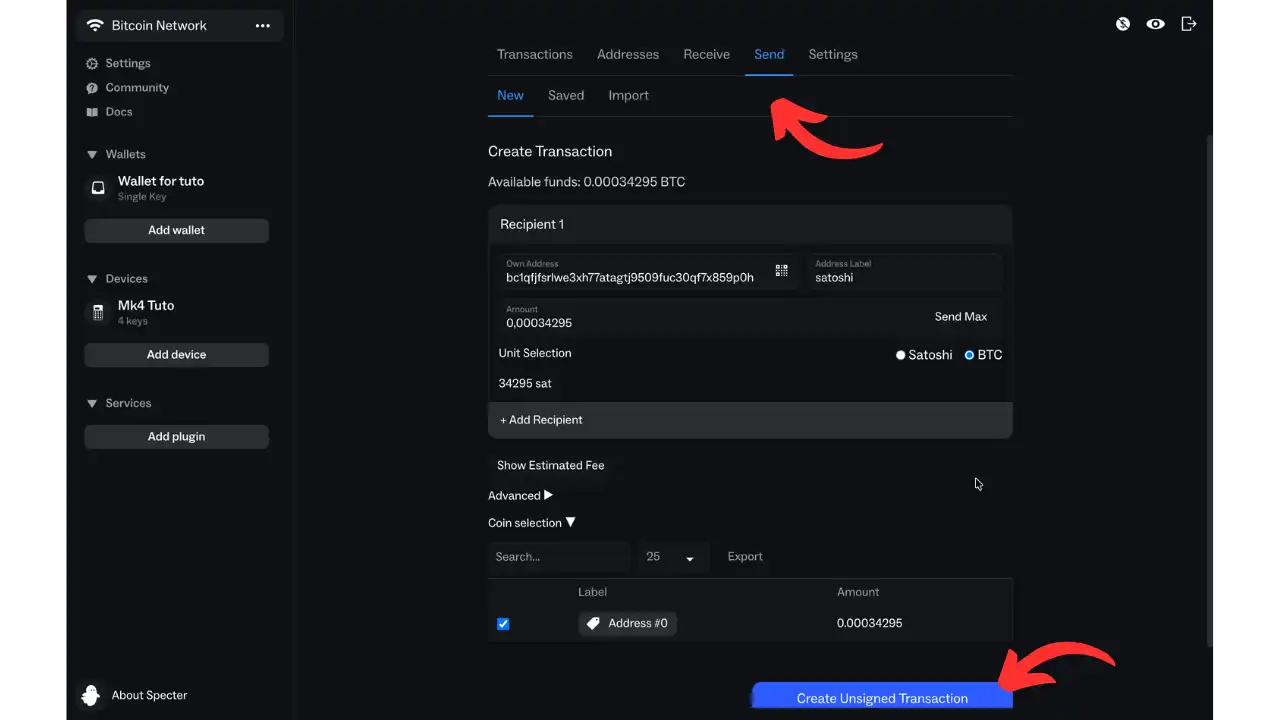Click the Export button
The image size is (1280, 720).
745,557
